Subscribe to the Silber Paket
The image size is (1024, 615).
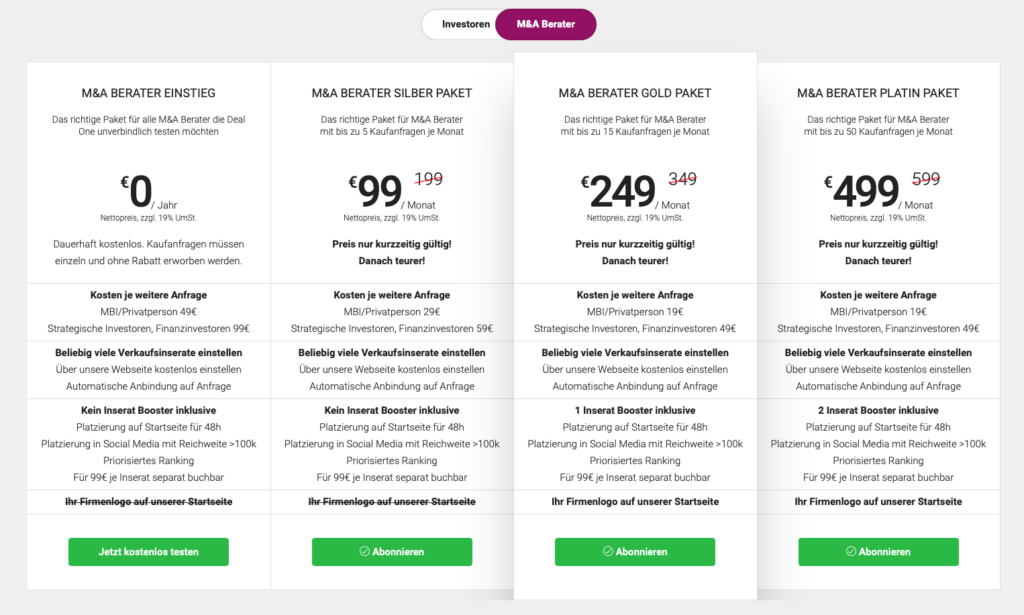pyautogui.click(x=392, y=552)
